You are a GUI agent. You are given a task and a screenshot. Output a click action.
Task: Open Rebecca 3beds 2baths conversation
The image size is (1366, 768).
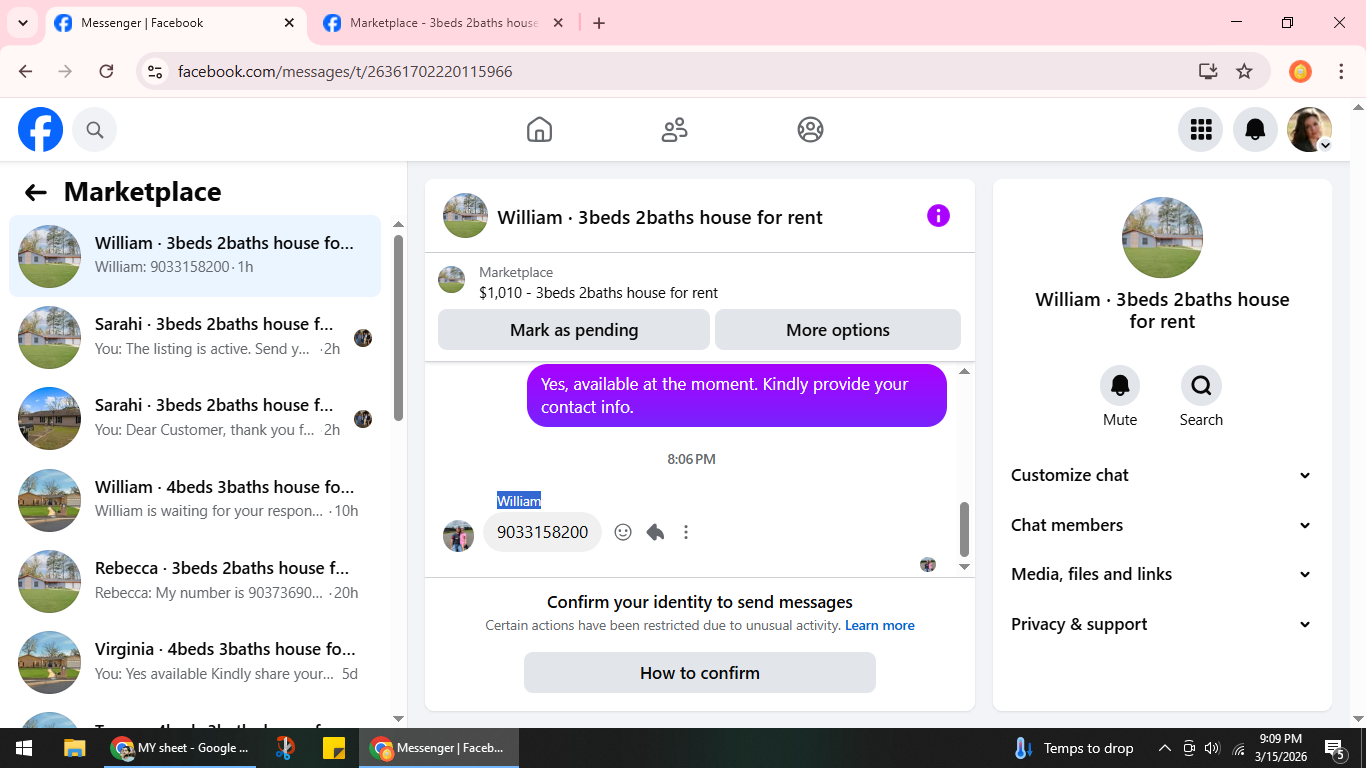tap(195, 581)
